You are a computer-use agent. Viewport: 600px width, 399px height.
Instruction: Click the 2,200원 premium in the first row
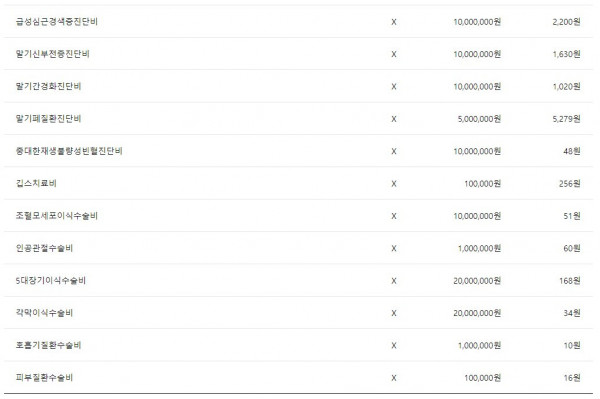point(566,22)
